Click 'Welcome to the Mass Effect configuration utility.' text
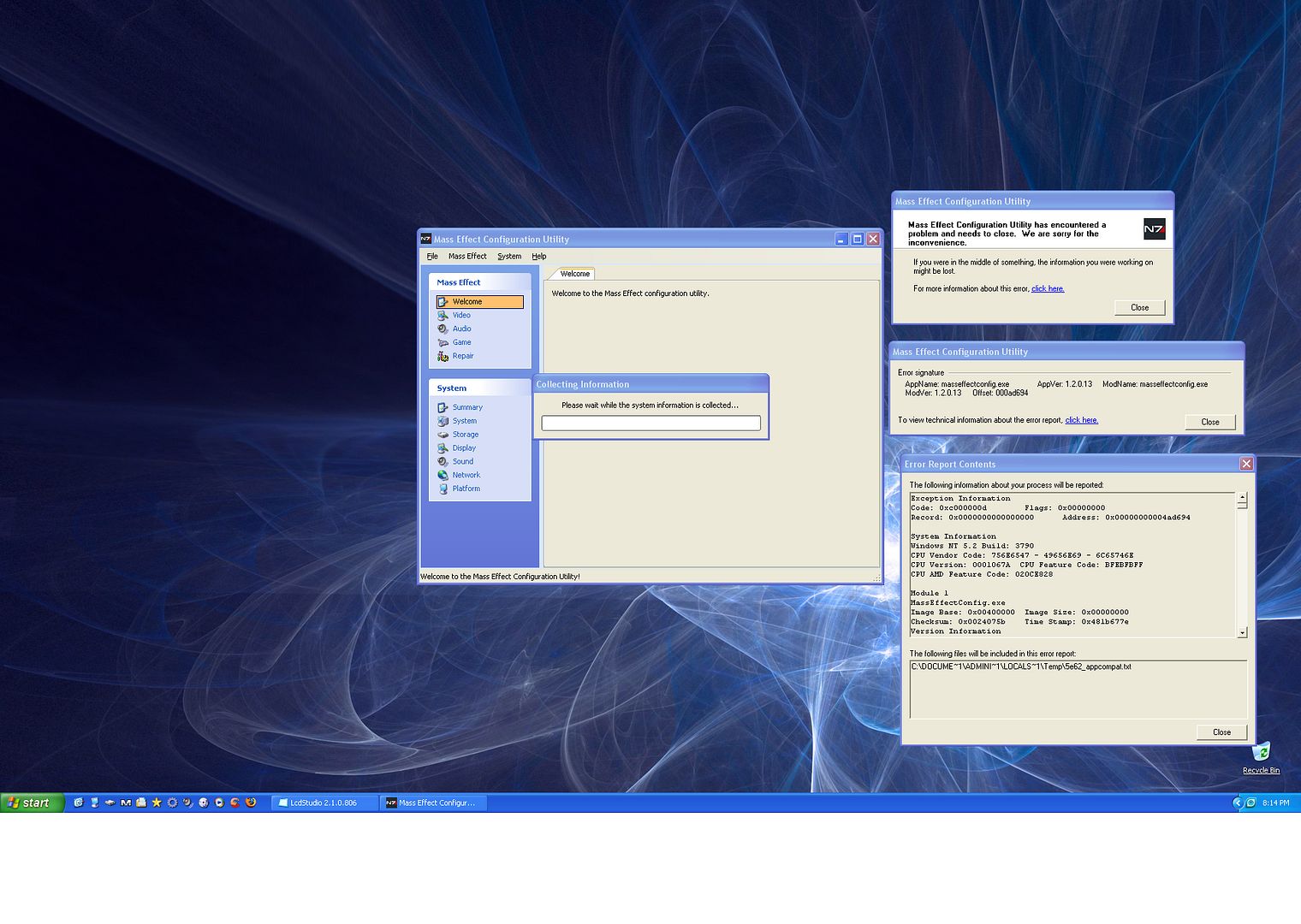This screenshot has width=1301, height=924. (630, 293)
